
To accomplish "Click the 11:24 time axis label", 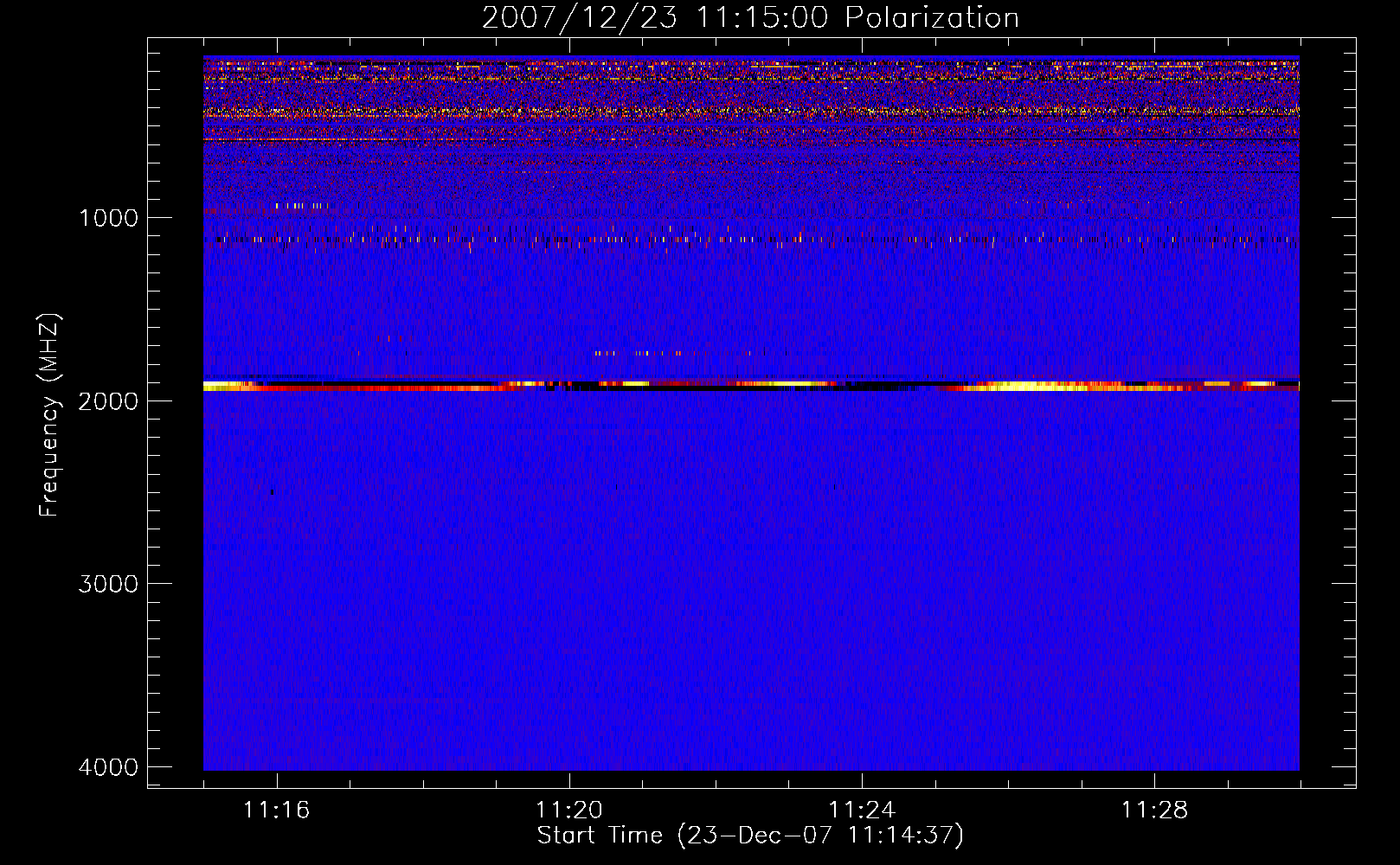I will pos(862,811).
